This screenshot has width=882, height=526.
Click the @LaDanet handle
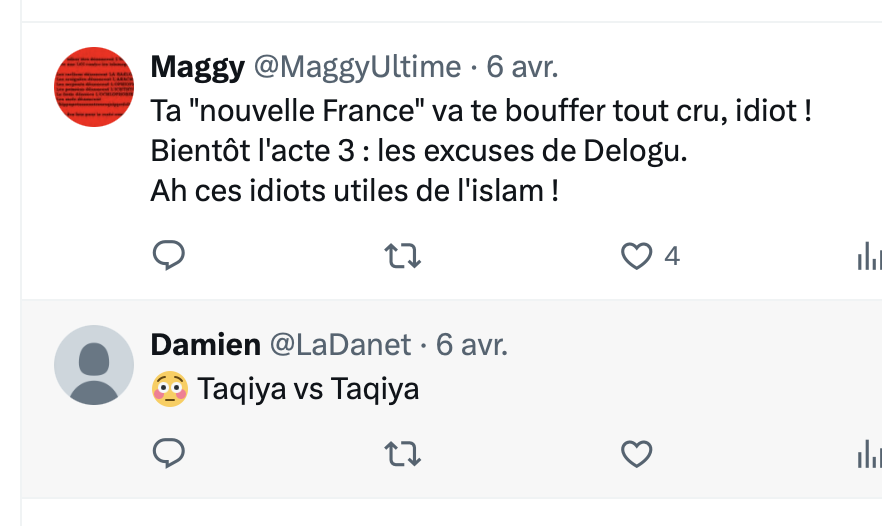pyautogui.click(x=341, y=345)
